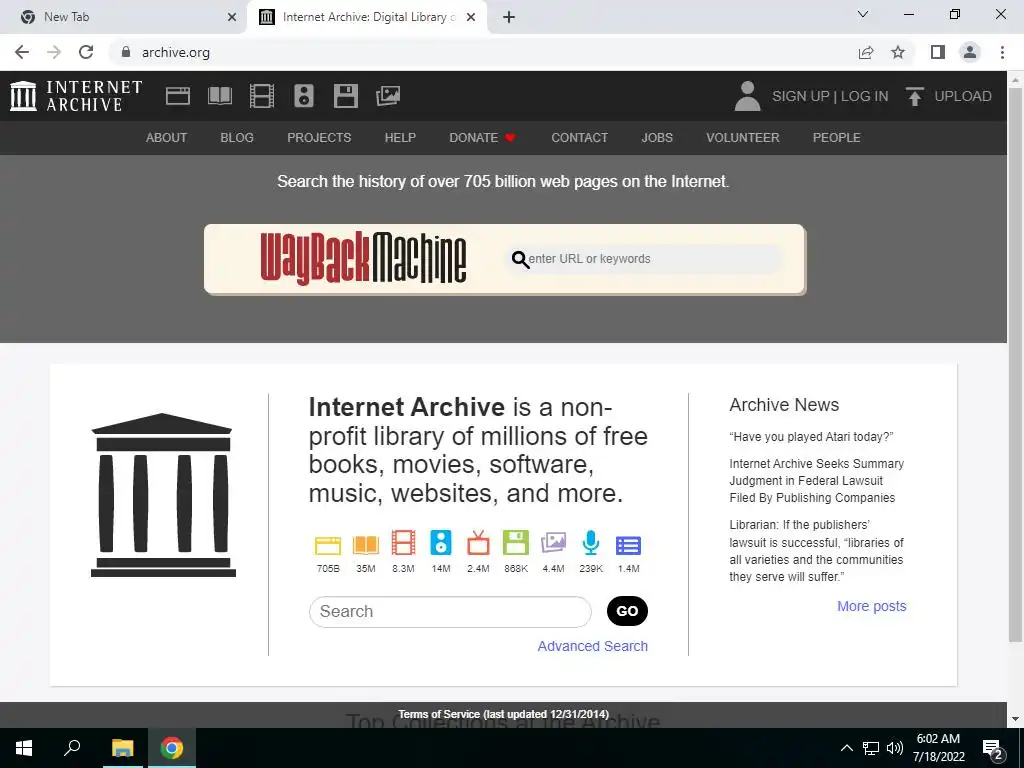
Task: Select the purple images icon labeled 4.4M
Action: pos(553,543)
